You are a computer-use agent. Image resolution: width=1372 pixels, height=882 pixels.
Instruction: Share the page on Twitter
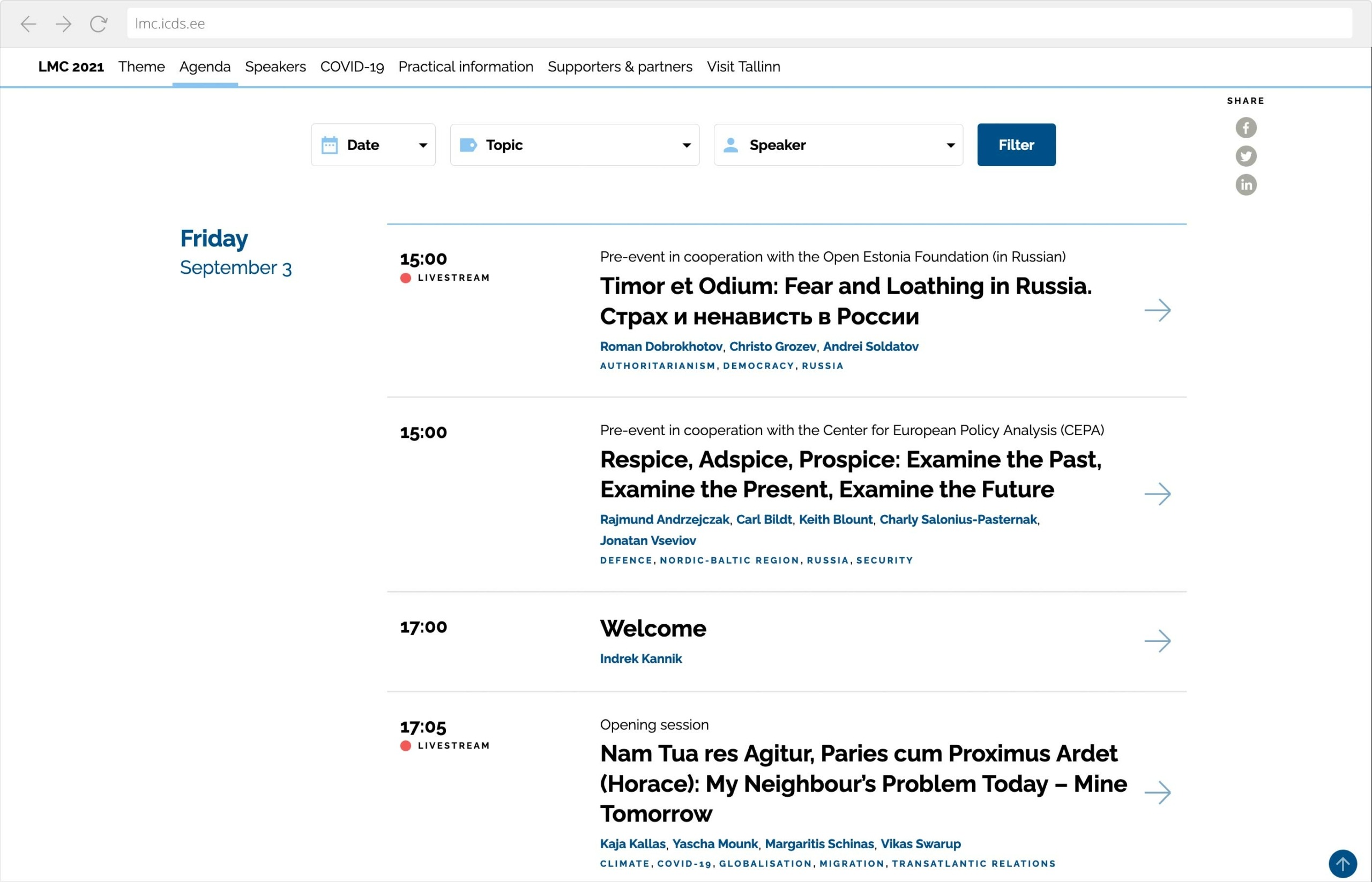(x=1246, y=156)
